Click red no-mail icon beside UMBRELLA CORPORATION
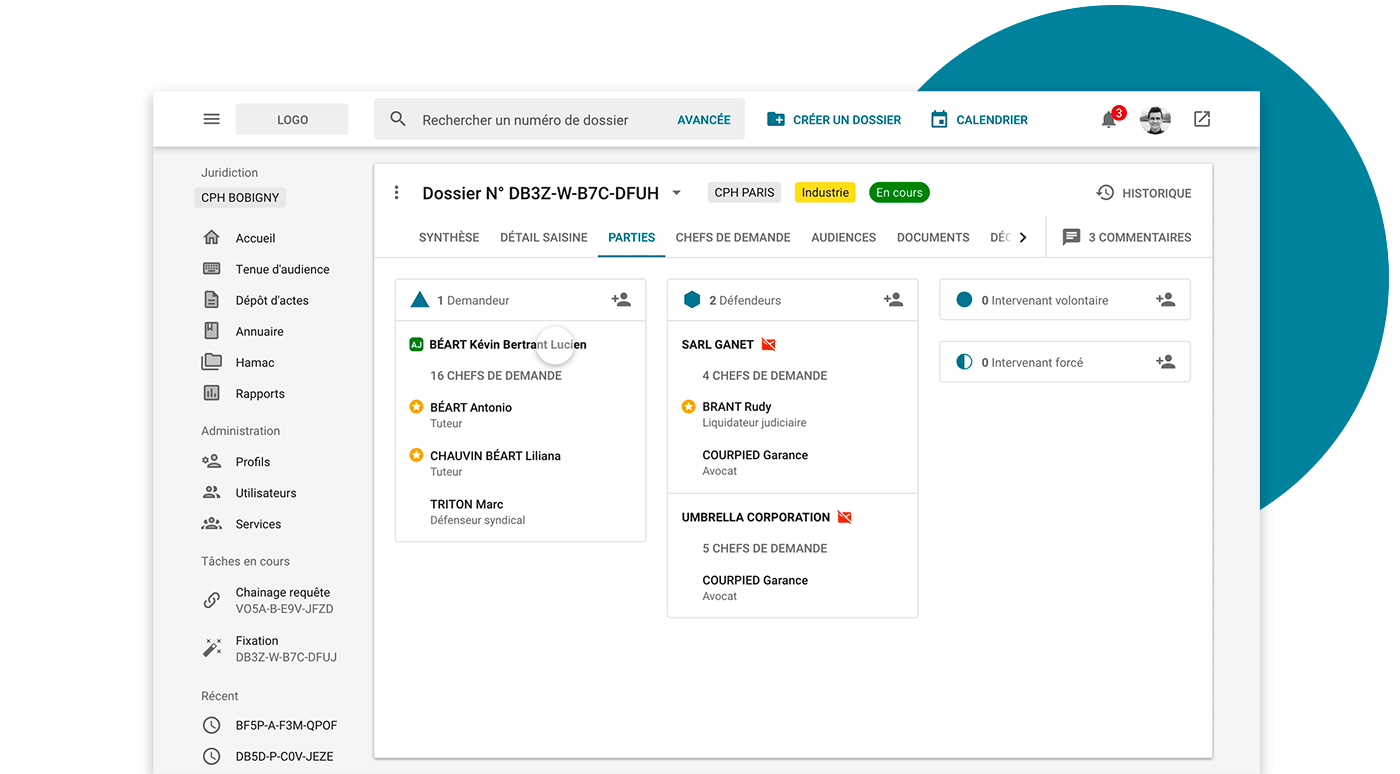Screen dimensions: 1400x774 pos(845,517)
